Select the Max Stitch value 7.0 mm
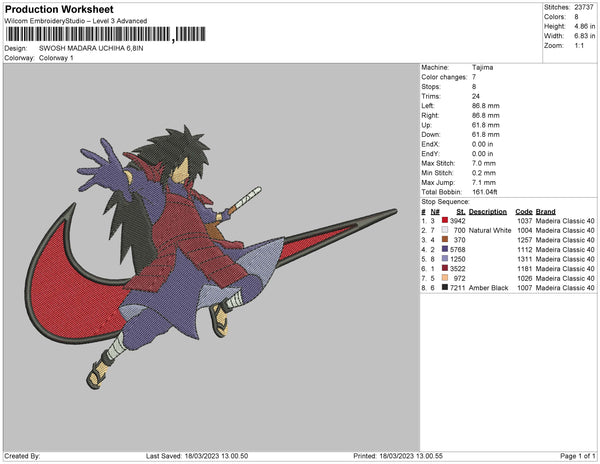 tap(484, 163)
